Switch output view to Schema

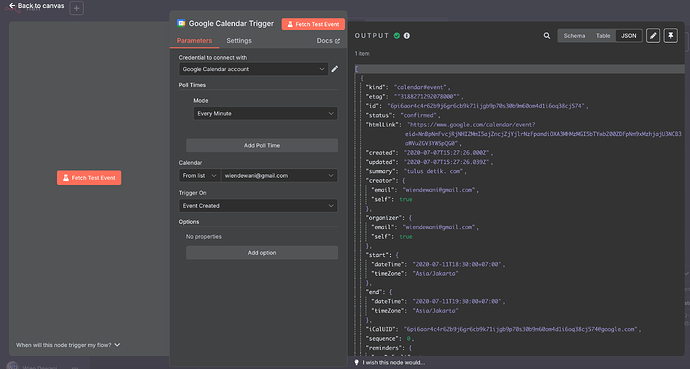(x=574, y=36)
